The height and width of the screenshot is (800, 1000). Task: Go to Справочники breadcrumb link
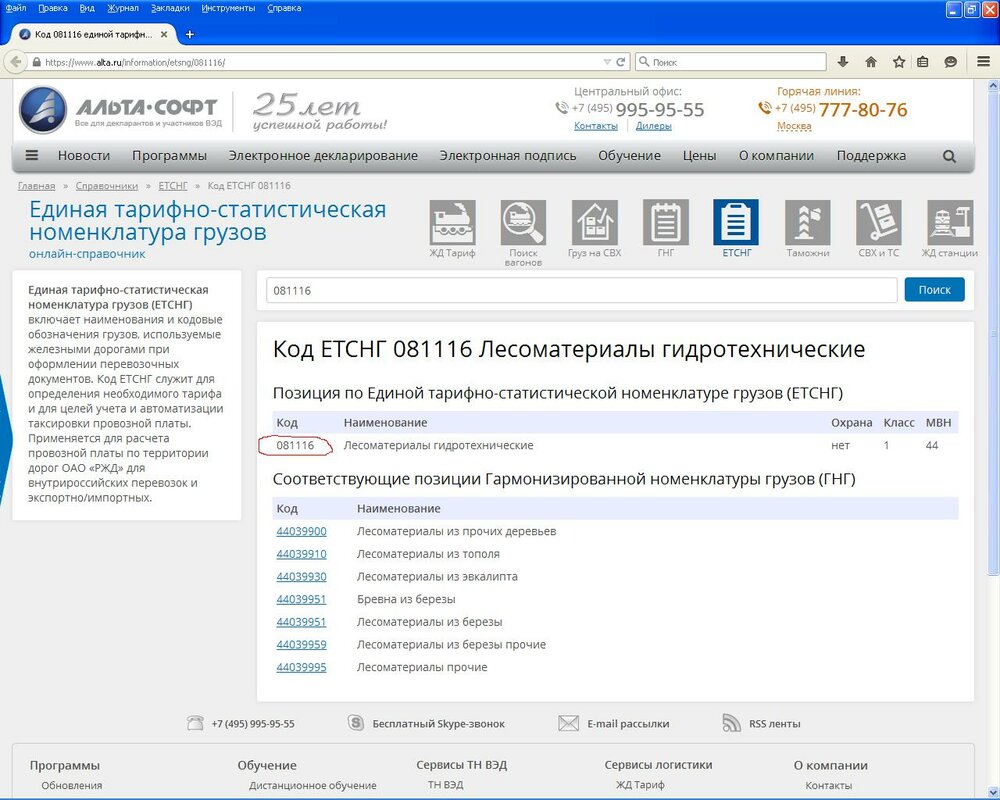click(107, 186)
